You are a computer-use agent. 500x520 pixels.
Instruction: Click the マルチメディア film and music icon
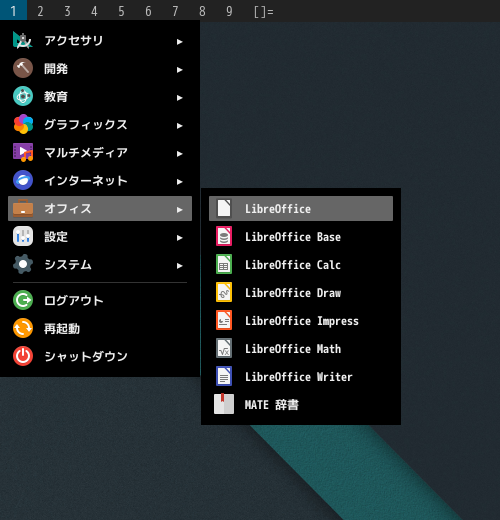tap(23, 152)
